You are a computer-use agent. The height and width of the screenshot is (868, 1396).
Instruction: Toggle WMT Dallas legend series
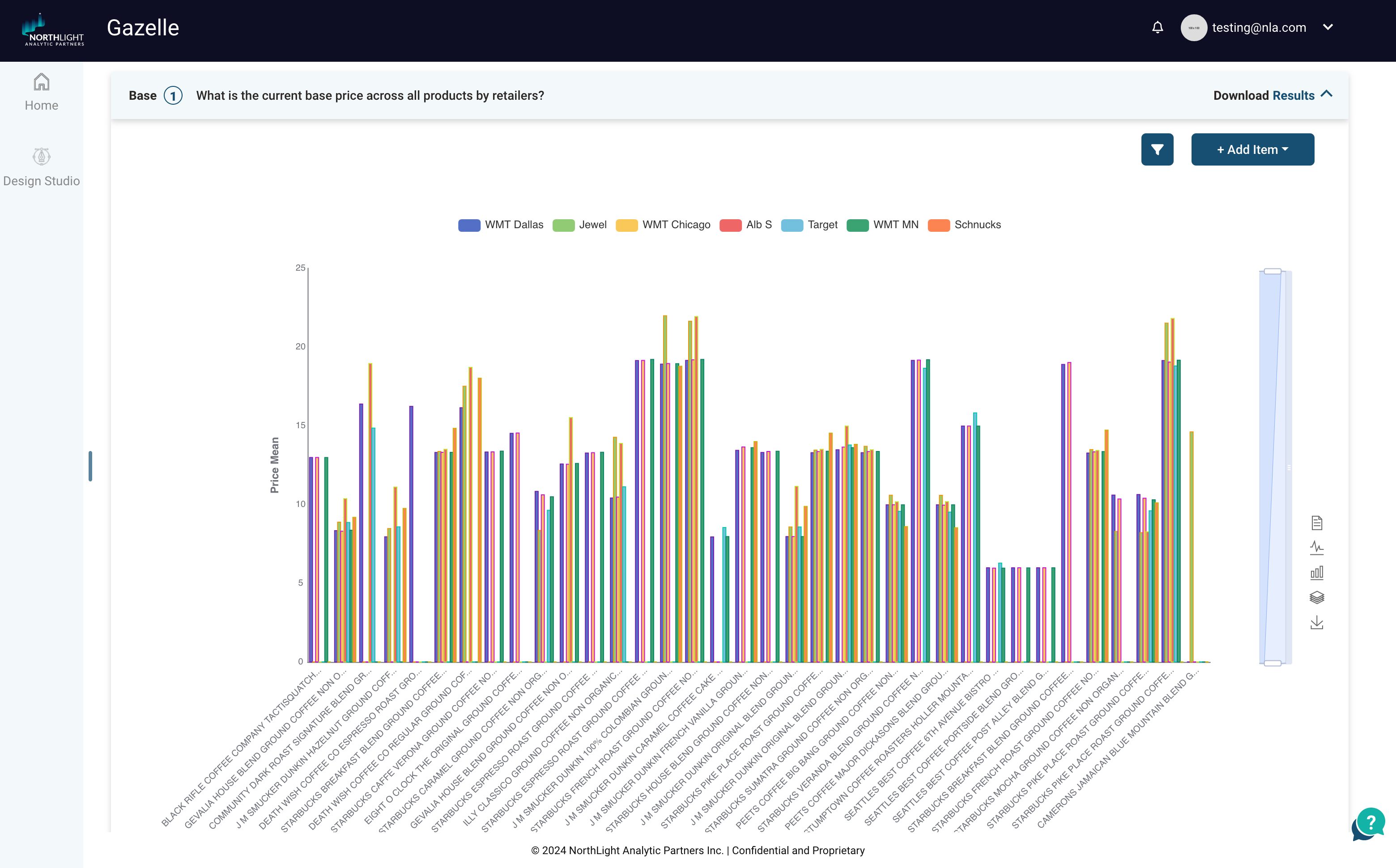(501, 225)
